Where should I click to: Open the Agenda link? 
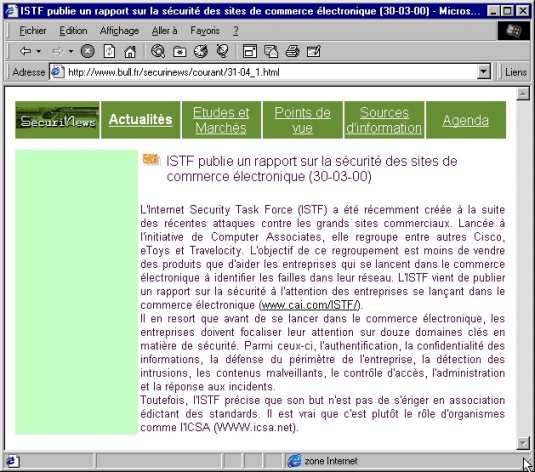point(465,120)
